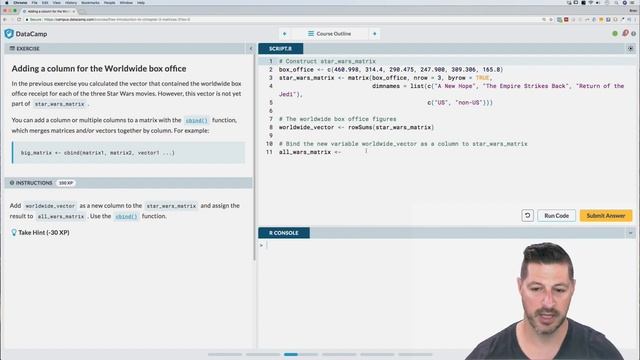This screenshot has width=640, height=360.
Task: Click the '# Construct star_wars_matrix' comment on line 1
Action: pos(327,62)
